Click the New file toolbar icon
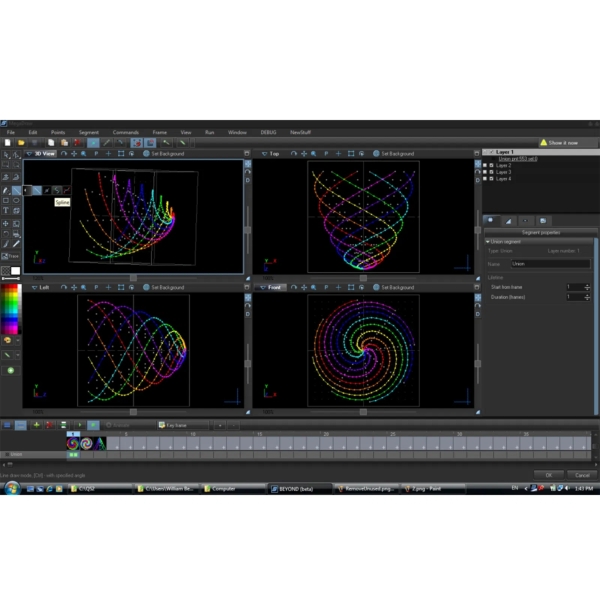Screen dimensions: 600x600 8,143
